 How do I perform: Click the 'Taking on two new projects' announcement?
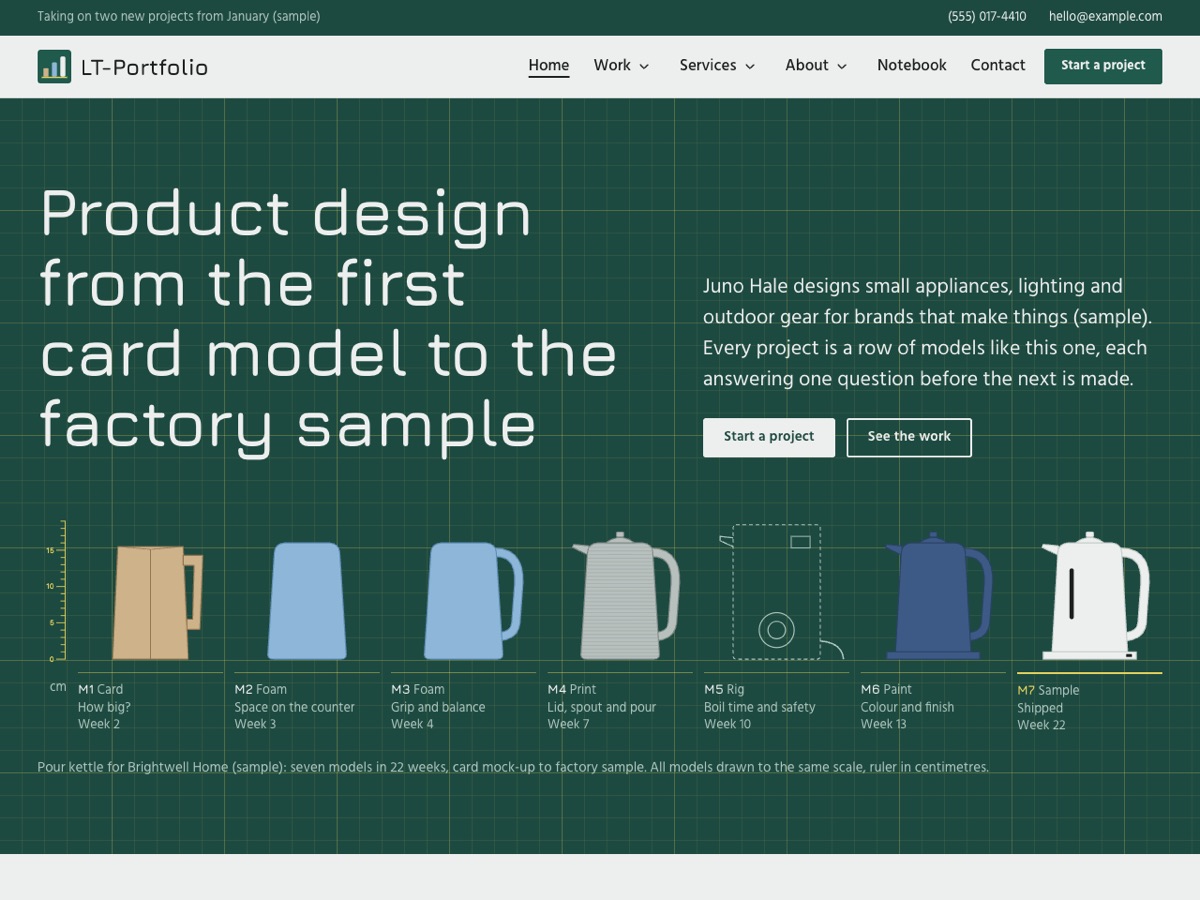179,17
